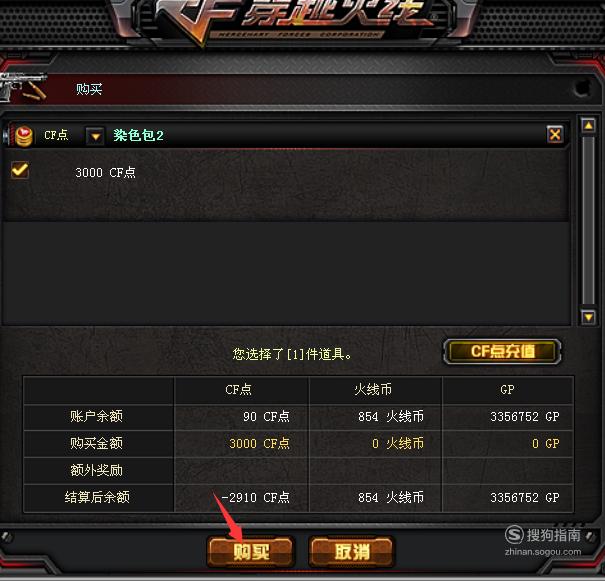Screen dimensions: 605x581
Task: Click the round knob in header bar
Action: [581, 88]
